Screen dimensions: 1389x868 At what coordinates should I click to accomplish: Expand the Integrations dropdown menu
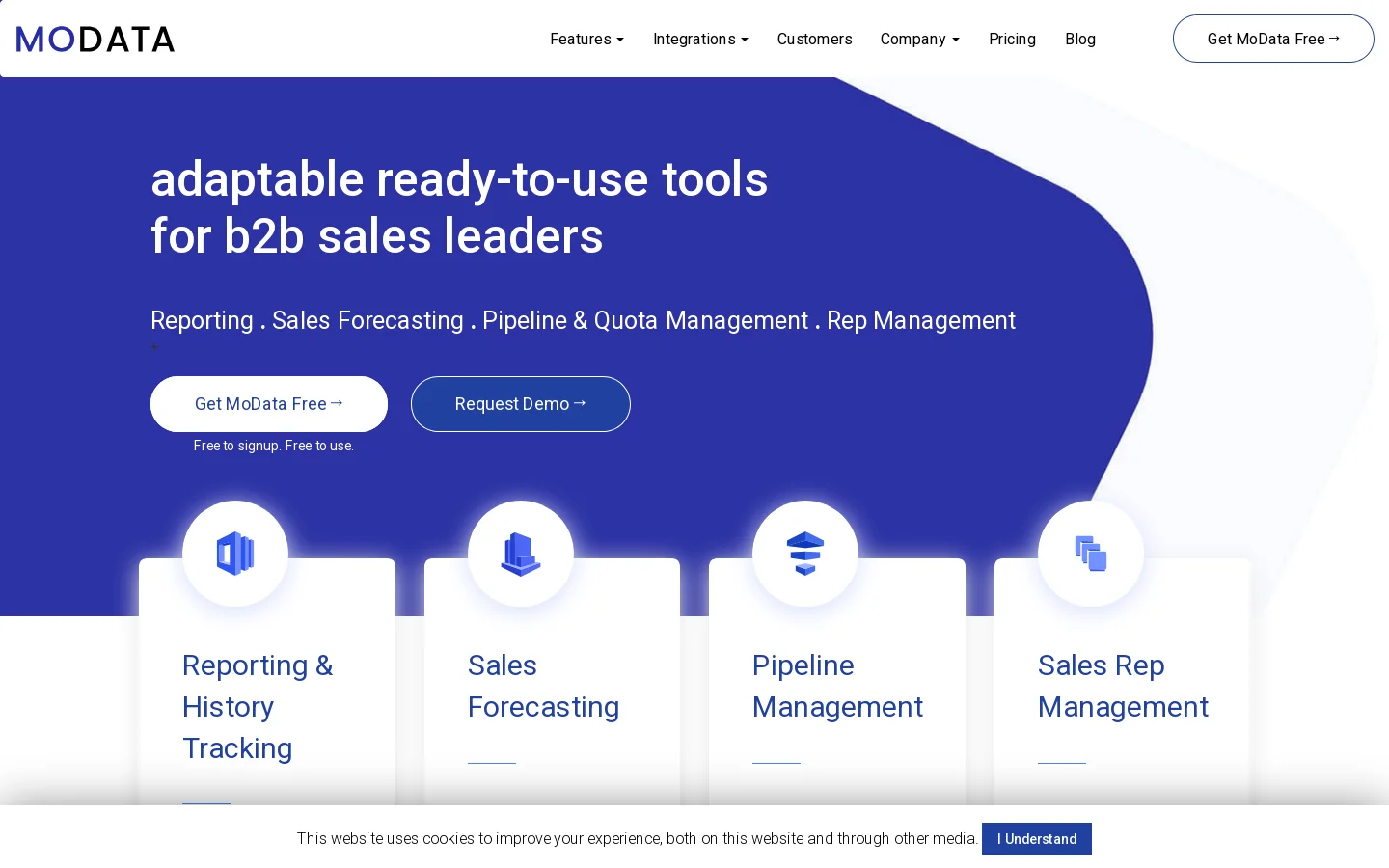point(700,40)
